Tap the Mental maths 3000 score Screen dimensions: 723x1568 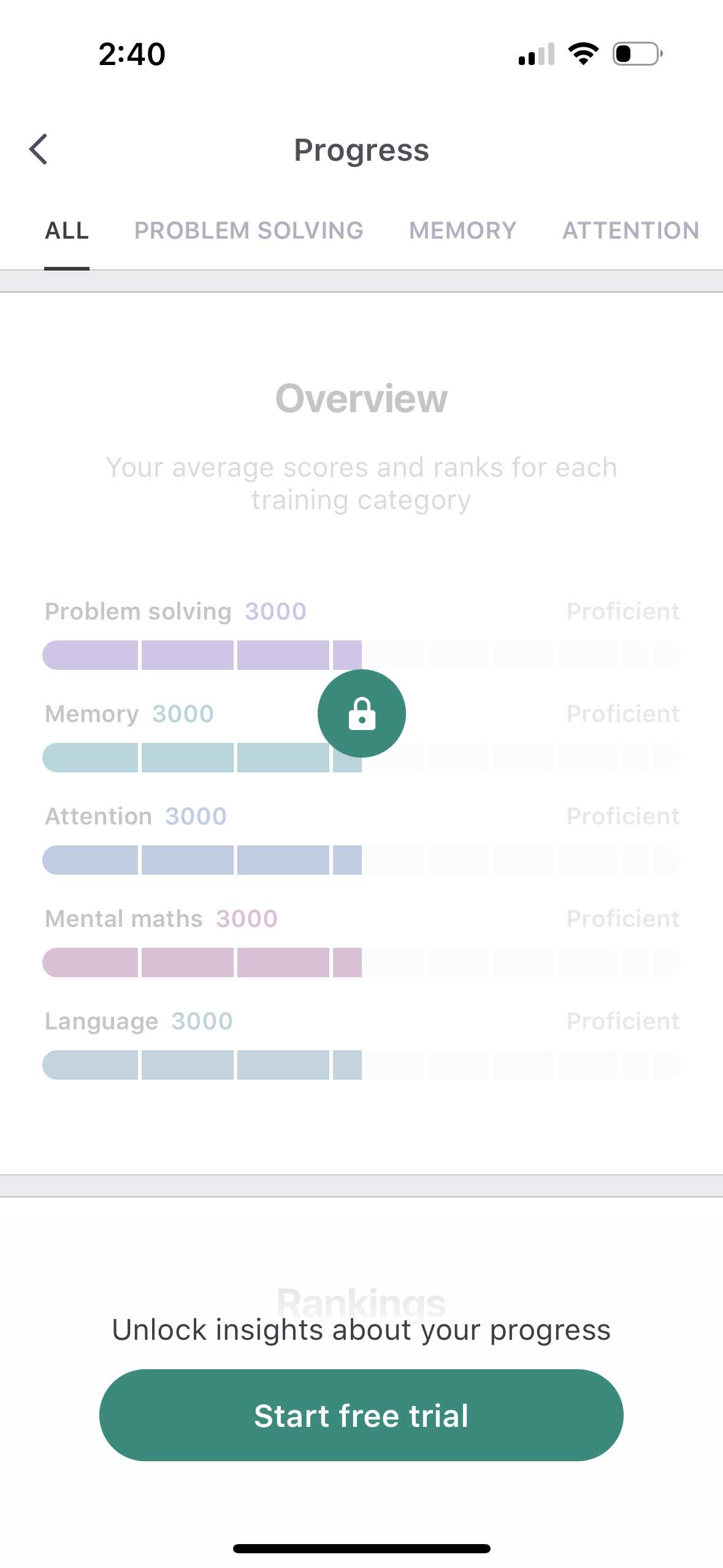point(247,919)
